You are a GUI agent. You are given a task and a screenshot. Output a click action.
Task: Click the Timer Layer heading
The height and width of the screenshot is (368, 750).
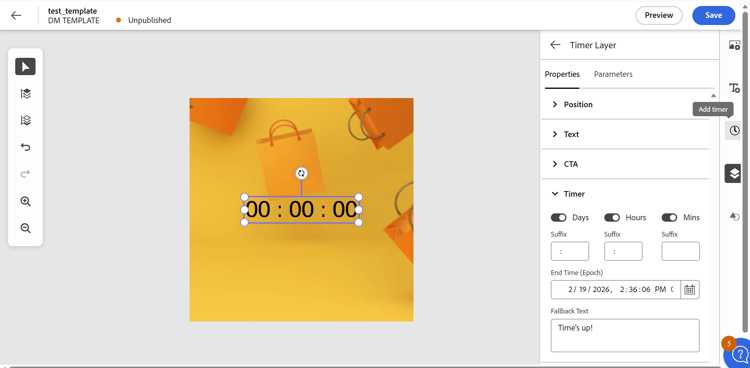593,45
